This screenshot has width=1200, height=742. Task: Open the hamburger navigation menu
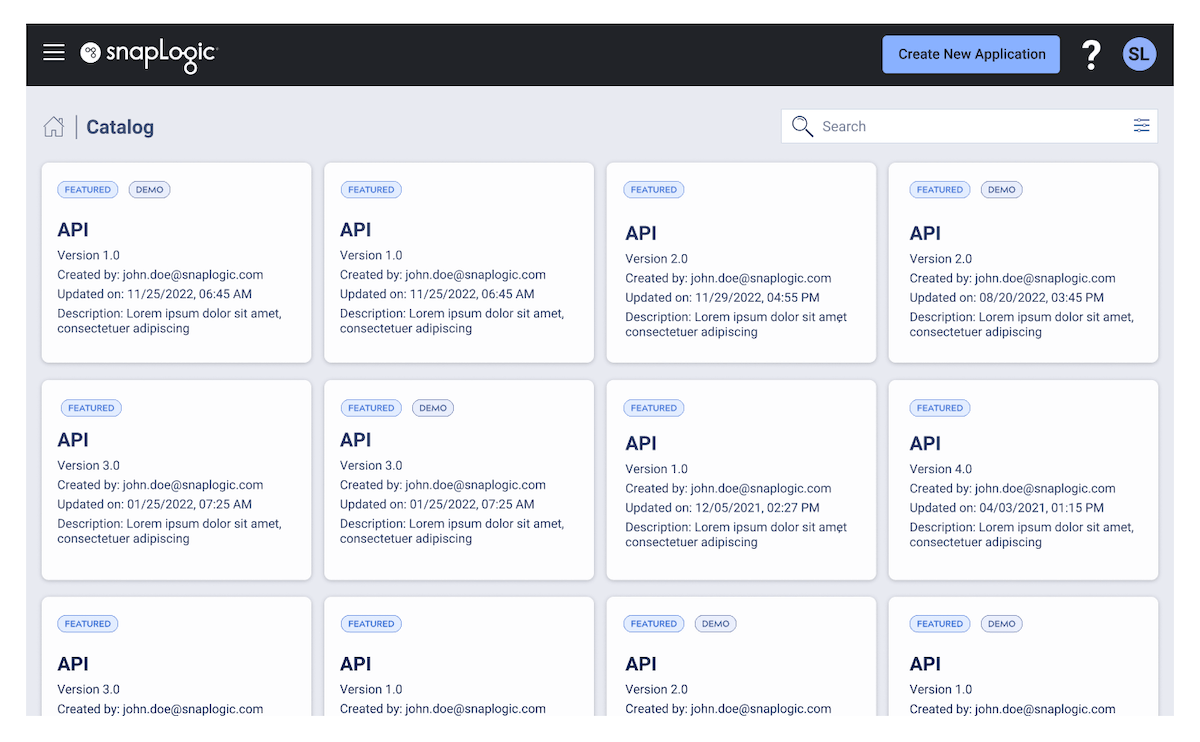point(53,52)
